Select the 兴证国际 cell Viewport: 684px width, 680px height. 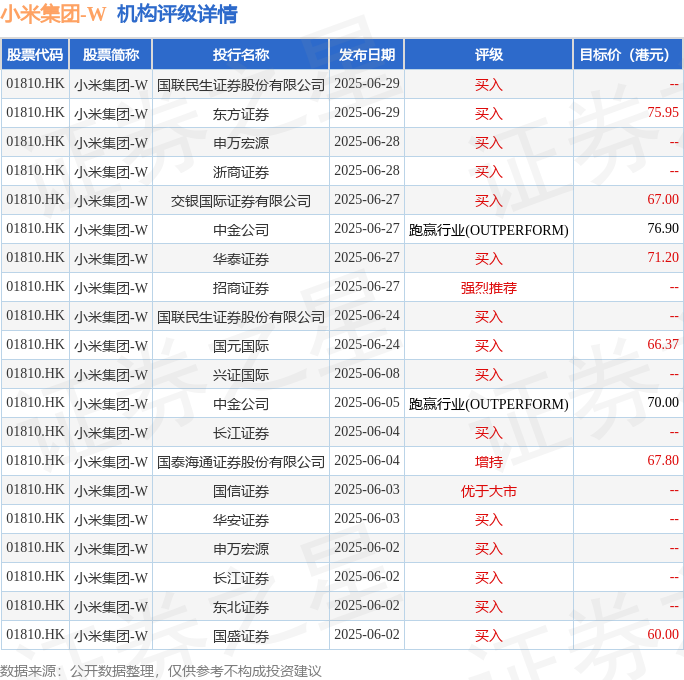pyautogui.click(x=241, y=375)
